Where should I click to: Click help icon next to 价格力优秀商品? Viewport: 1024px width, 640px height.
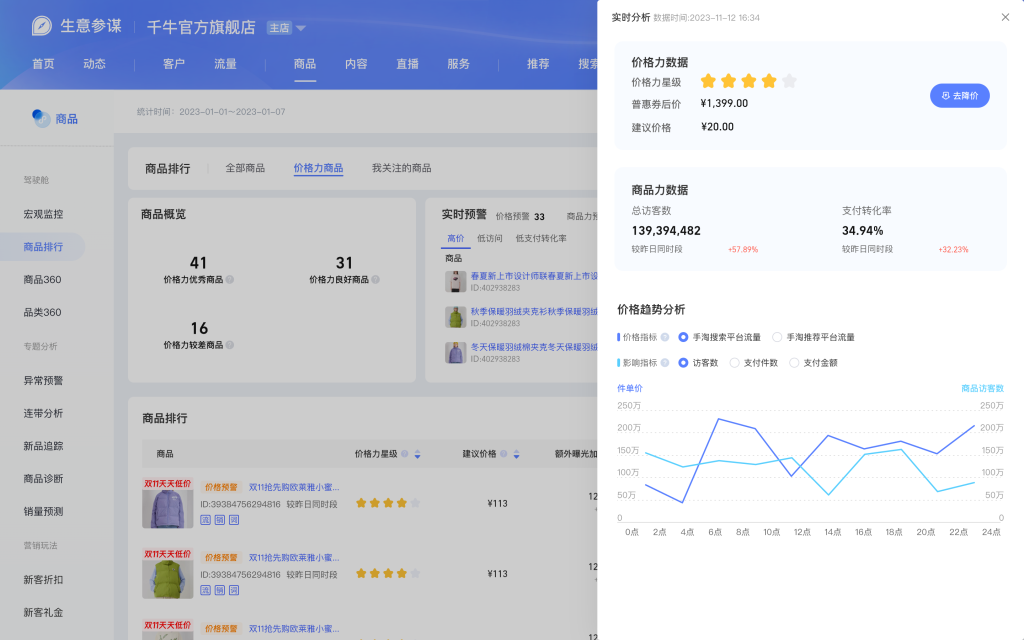click(x=230, y=280)
